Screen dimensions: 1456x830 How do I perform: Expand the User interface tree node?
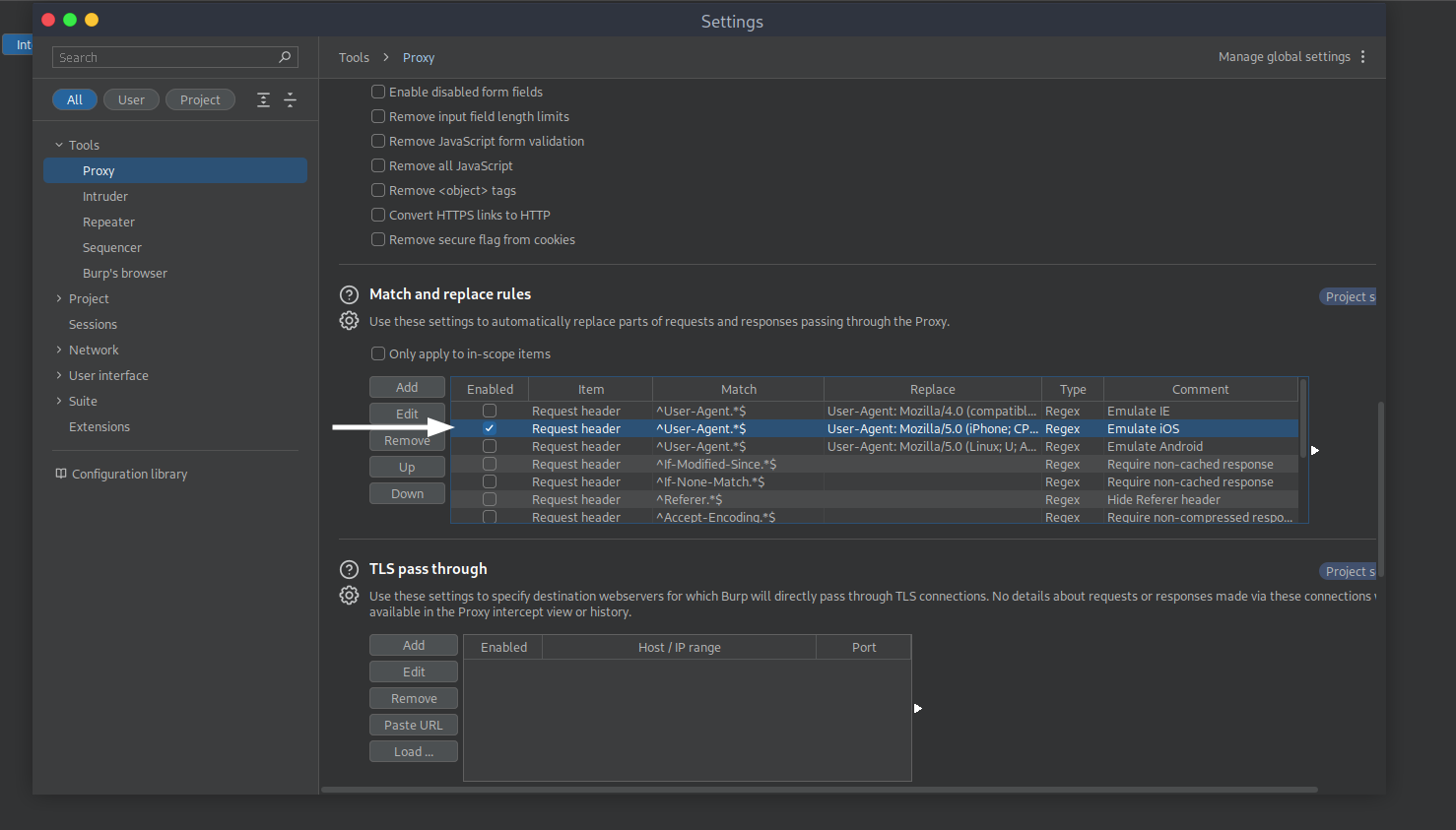[x=59, y=375]
